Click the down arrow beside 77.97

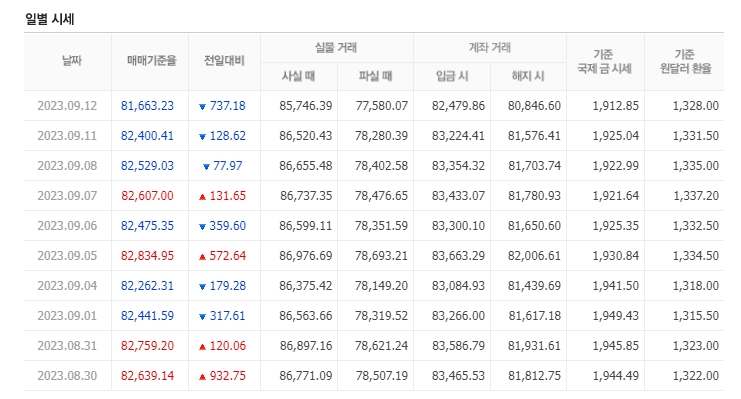point(206,167)
